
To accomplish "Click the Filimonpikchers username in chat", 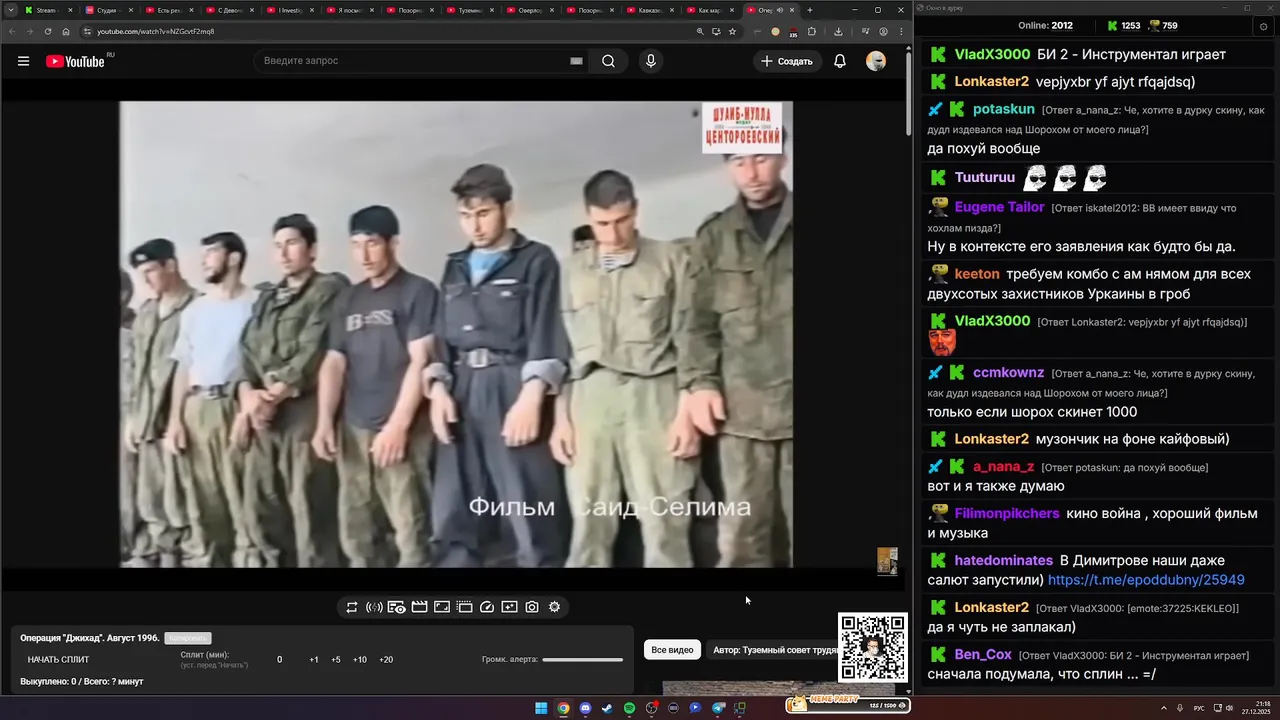I will [x=1007, y=513].
